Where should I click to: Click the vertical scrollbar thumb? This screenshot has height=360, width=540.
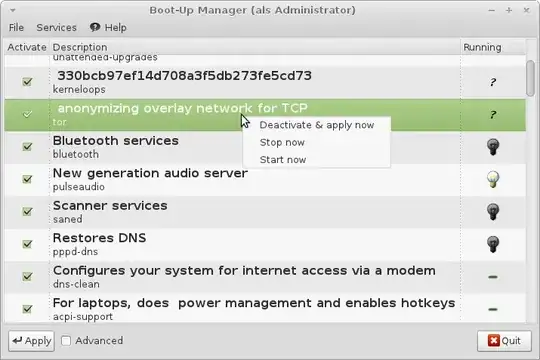pos(531,79)
